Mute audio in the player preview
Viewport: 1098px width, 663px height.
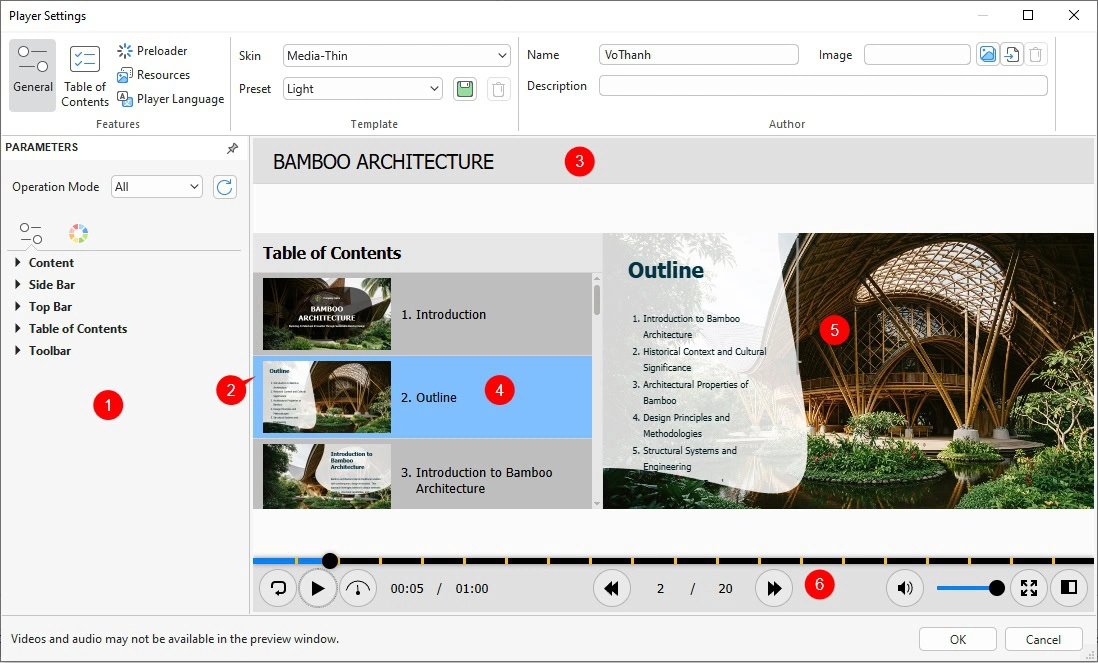(x=904, y=588)
